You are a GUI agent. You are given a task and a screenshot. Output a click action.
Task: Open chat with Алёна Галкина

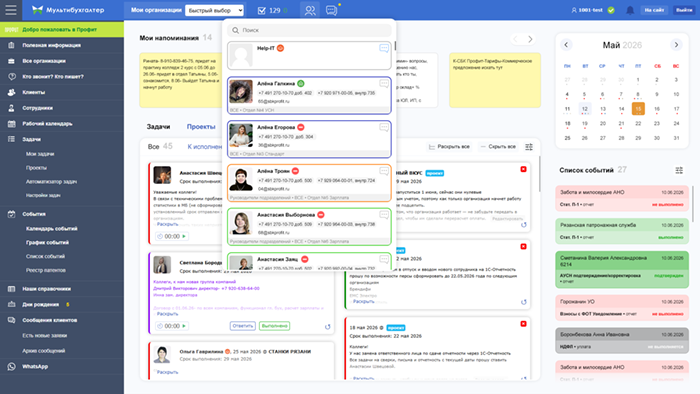tap(384, 83)
